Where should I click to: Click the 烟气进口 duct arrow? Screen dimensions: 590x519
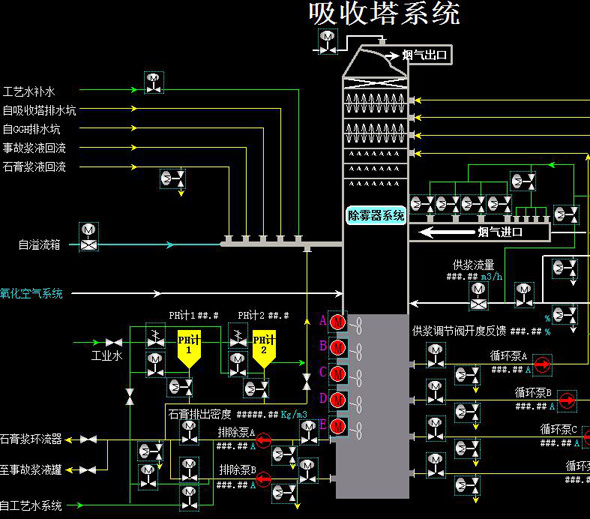447,232
